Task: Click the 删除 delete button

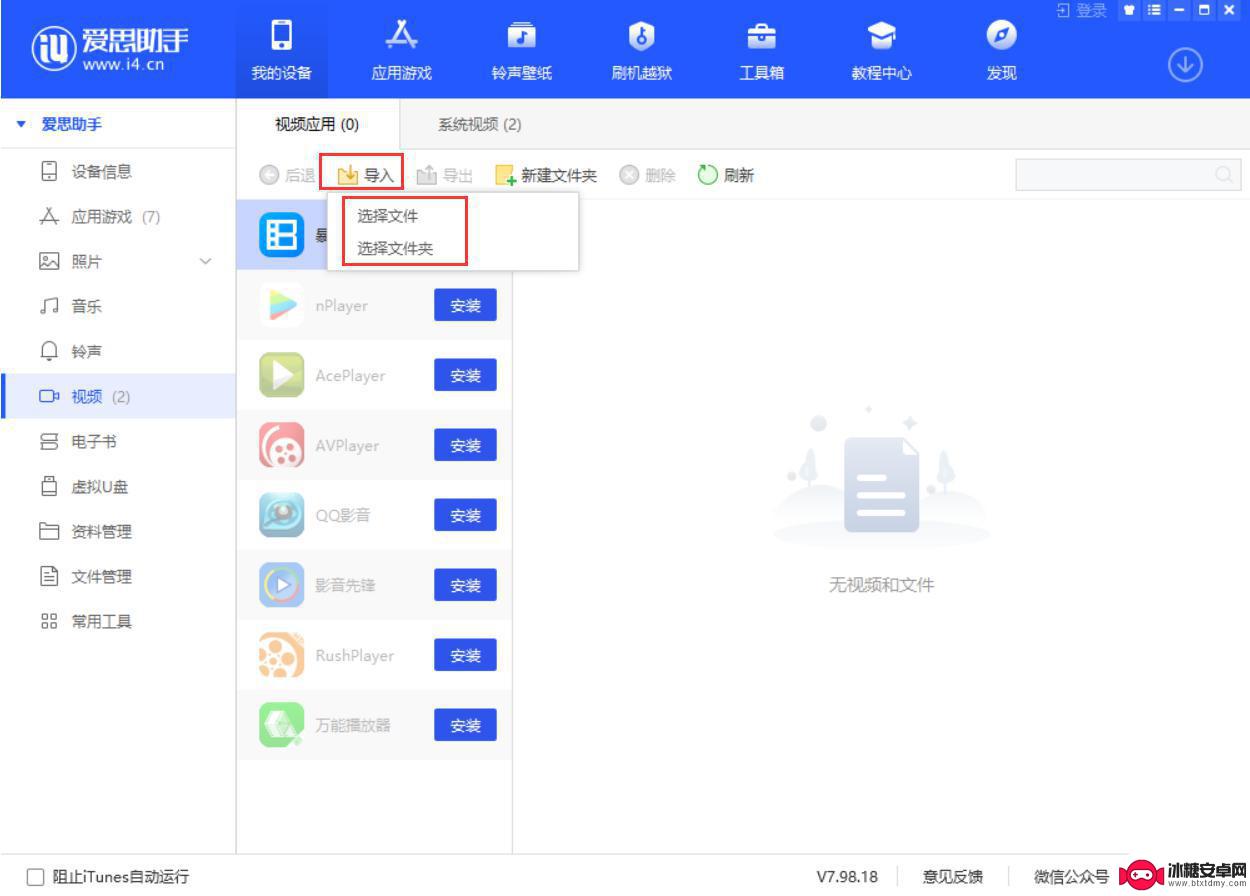Action: [648, 175]
